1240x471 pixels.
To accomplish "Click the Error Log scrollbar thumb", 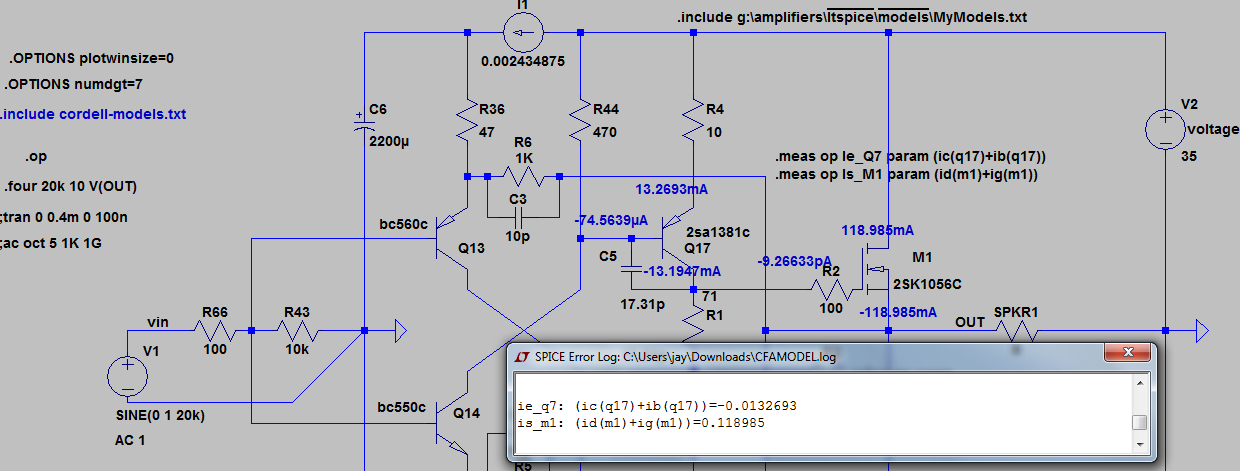I will [1139, 422].
